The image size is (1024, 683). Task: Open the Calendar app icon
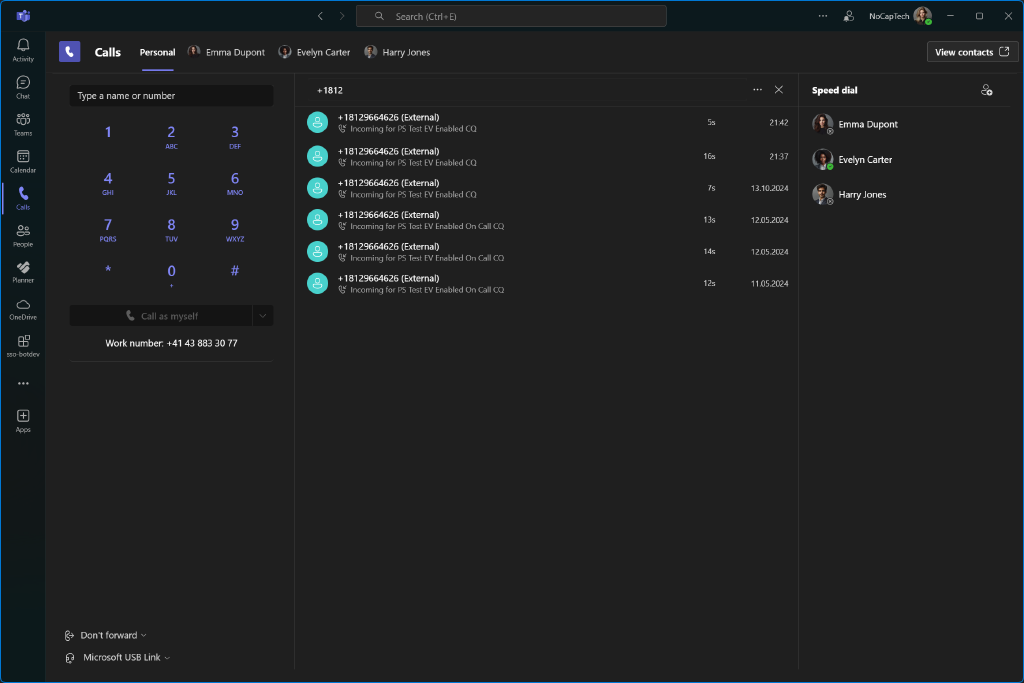tap(22, 161)
